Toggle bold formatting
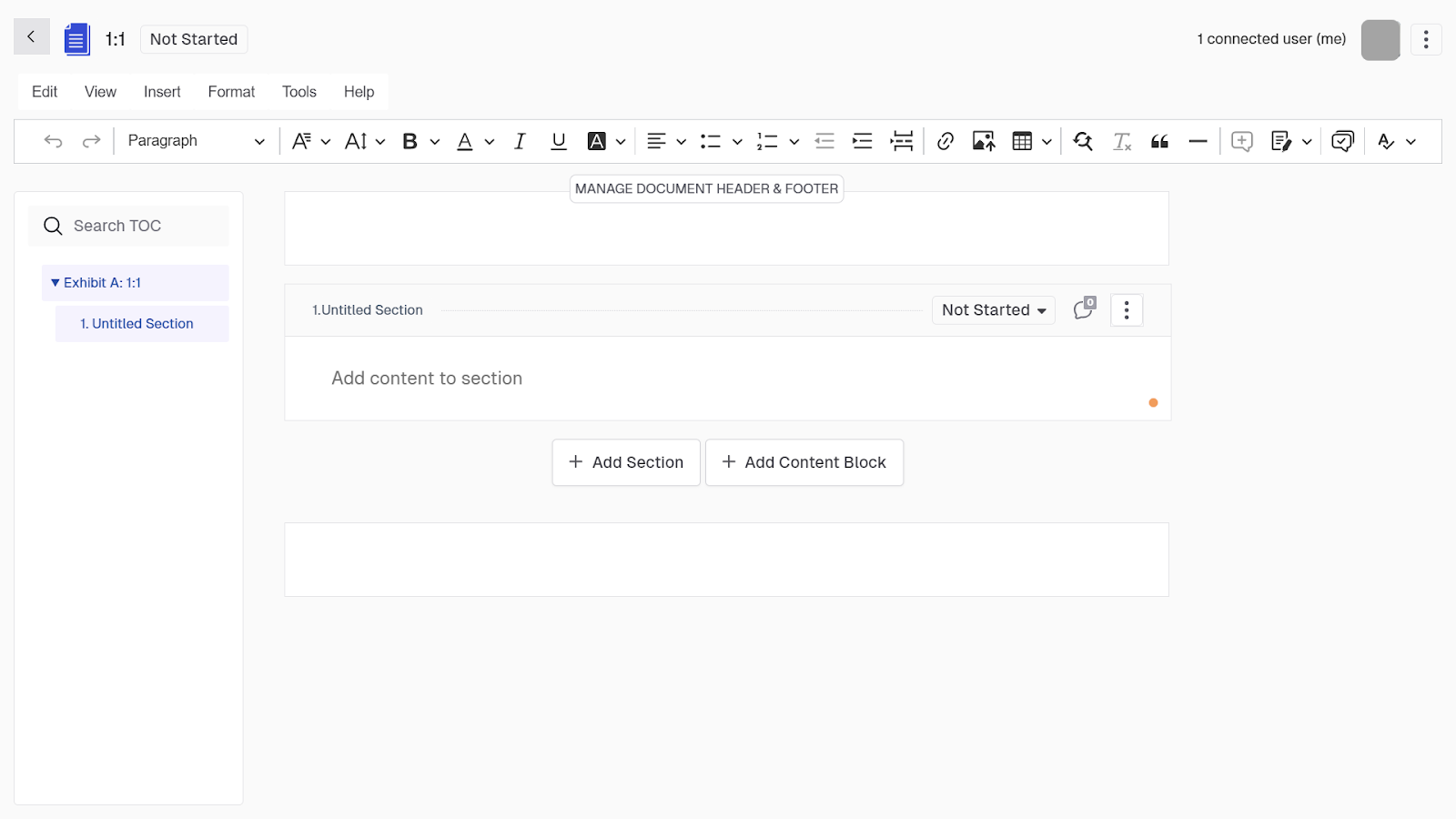 point(409,141)
